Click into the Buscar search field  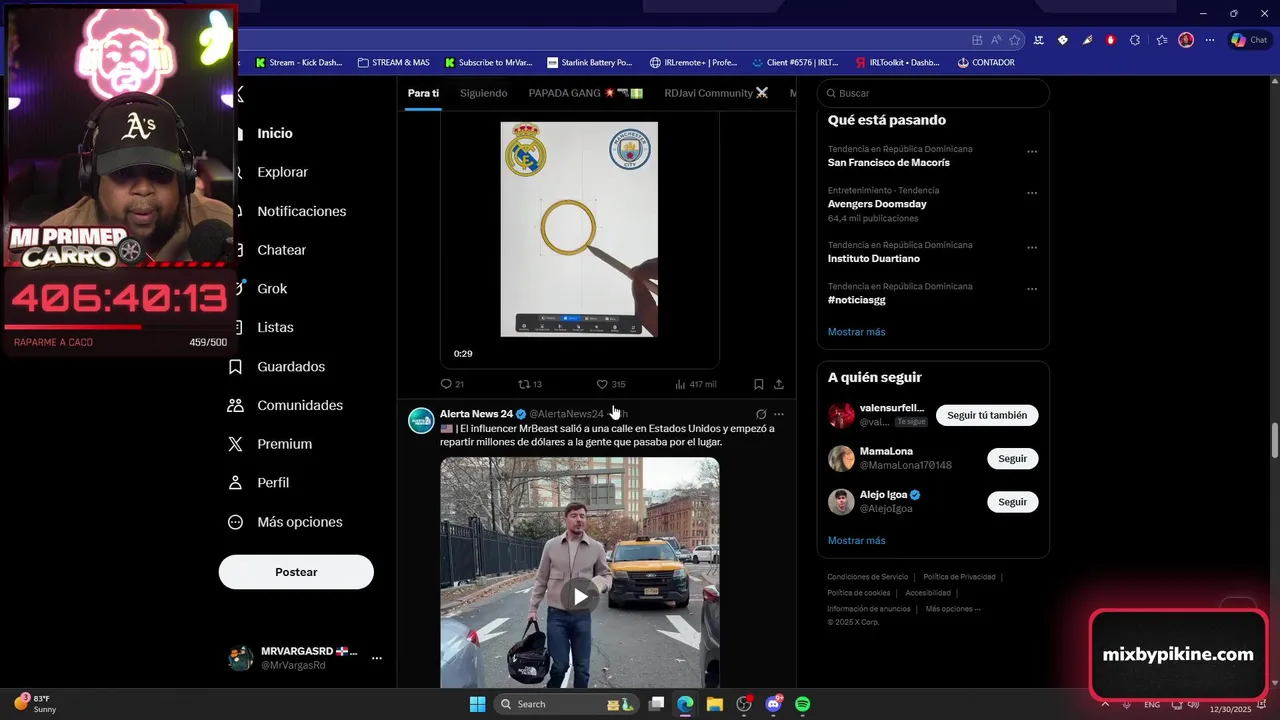[933, 93]
